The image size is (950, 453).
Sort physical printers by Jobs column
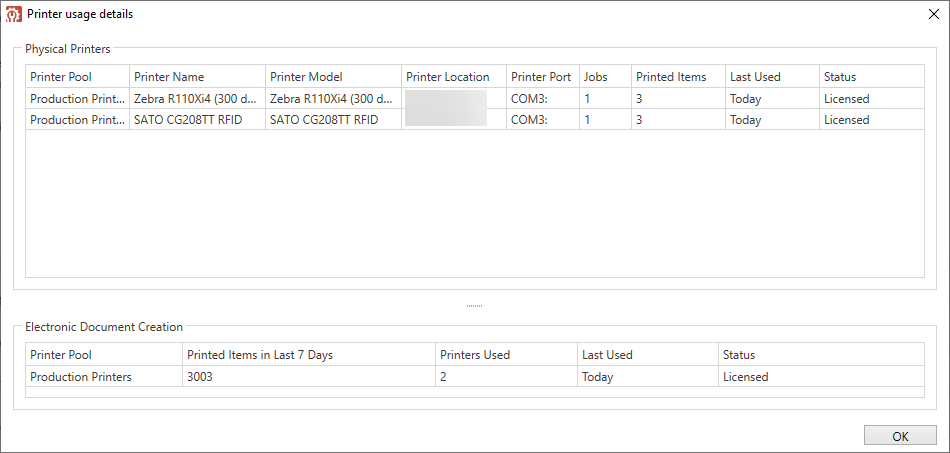coord(605,77)
